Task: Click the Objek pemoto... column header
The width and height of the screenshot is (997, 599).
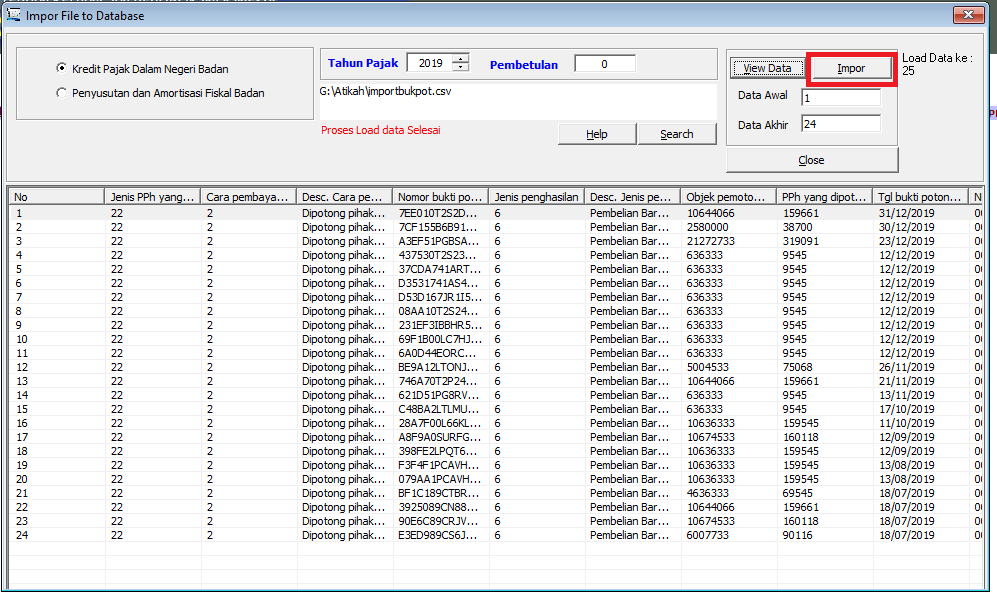Action: [729, 196]
